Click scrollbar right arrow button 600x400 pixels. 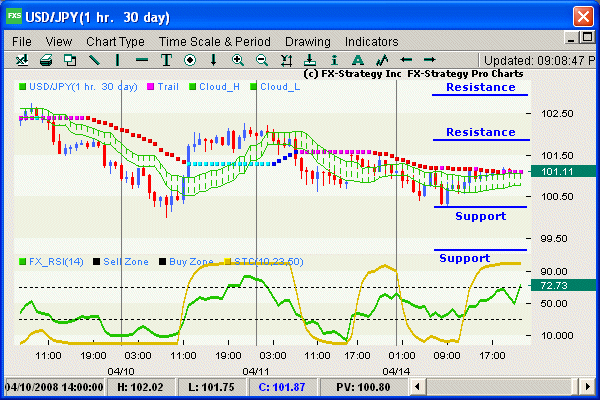[x=588, y=387]
